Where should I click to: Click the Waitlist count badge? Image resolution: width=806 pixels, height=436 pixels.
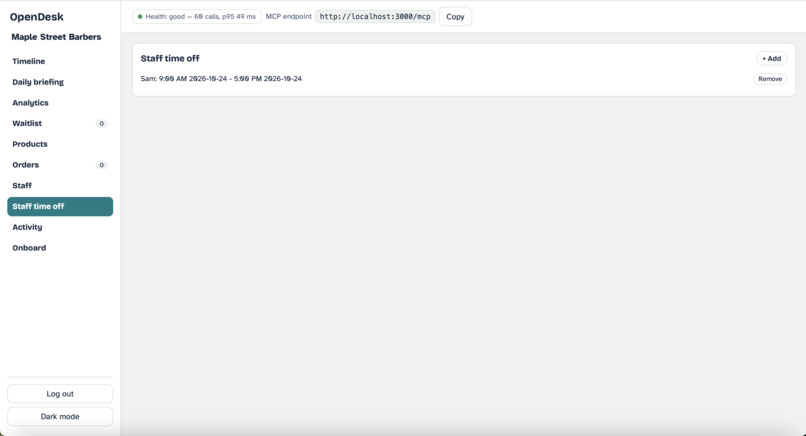101,123
